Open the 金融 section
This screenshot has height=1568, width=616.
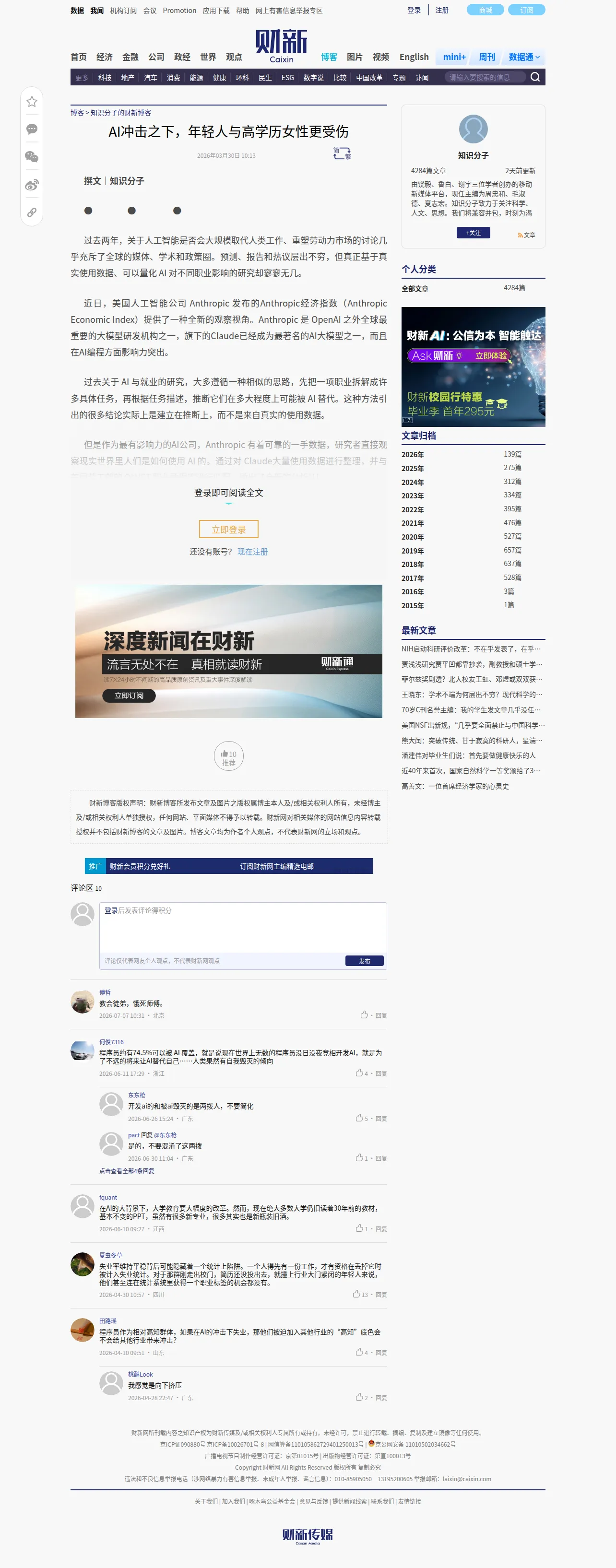pyautogui.click(x=130, y=57)
